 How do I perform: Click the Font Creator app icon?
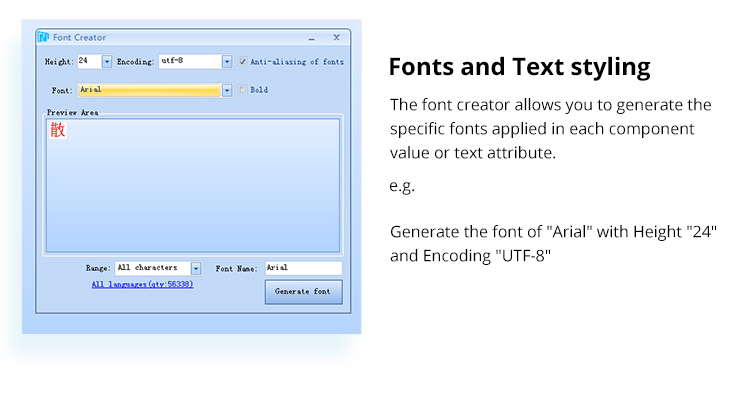(44, 37)
